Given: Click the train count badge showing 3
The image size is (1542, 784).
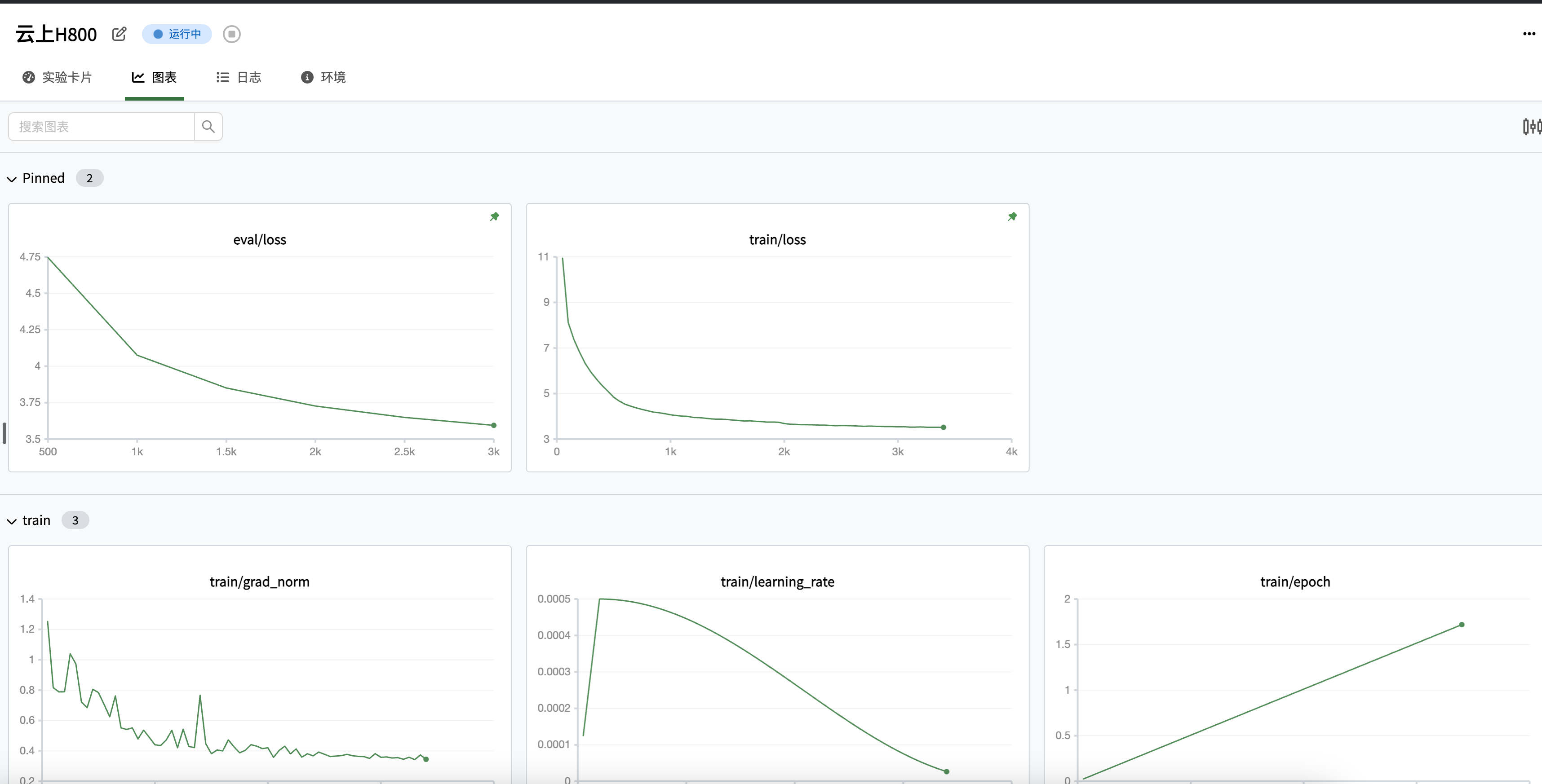Looking at the screenshot, I should [x=75, y=520].
